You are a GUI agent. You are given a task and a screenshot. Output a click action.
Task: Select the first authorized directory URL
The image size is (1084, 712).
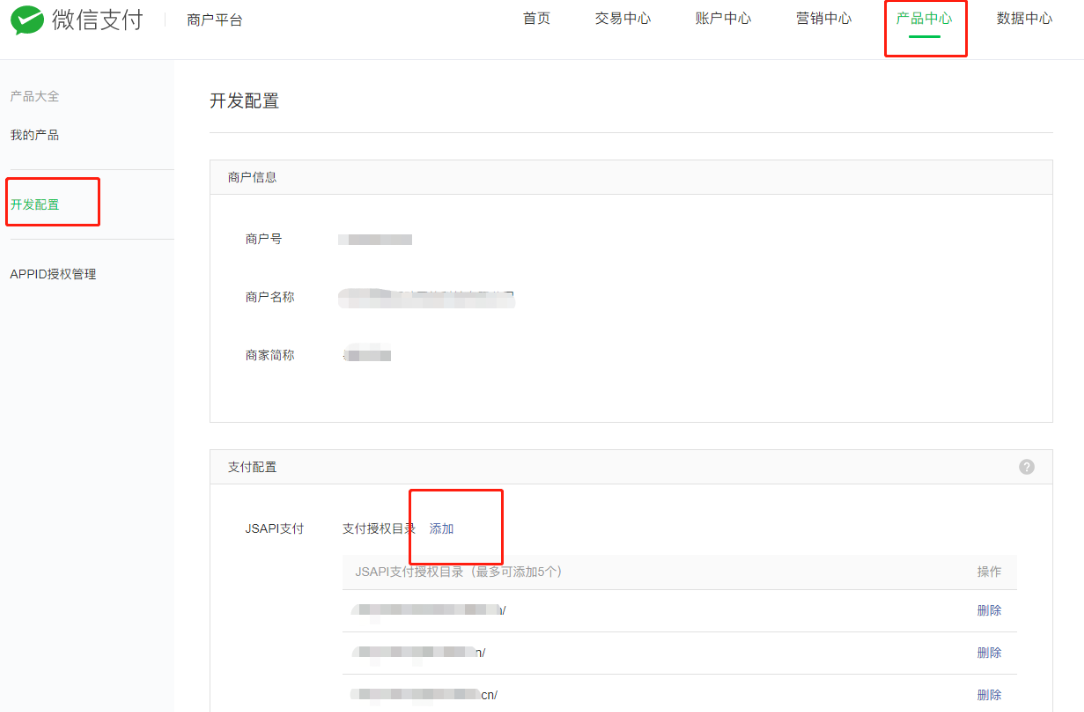click(429, 610)
